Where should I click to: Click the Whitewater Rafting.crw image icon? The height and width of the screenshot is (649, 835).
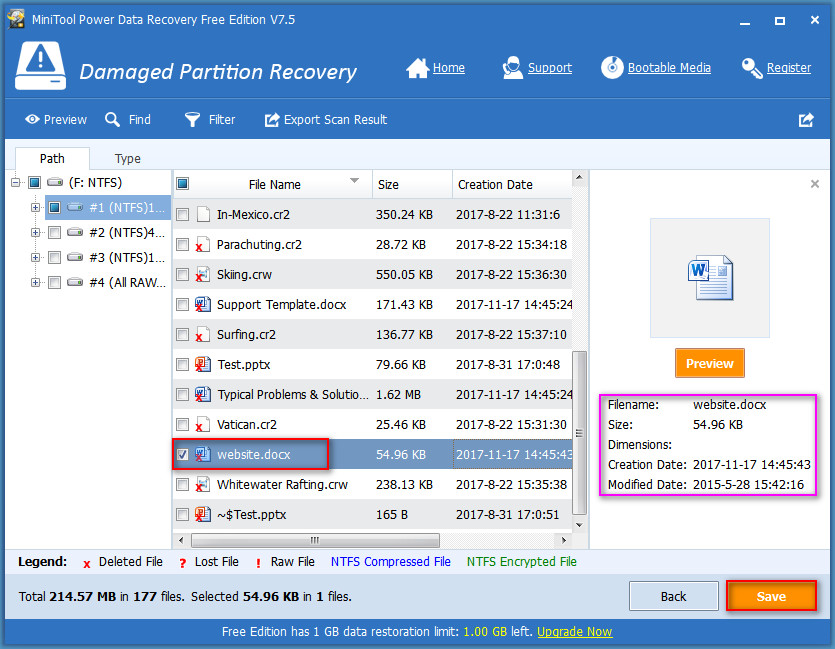click(x=202, y=484)
